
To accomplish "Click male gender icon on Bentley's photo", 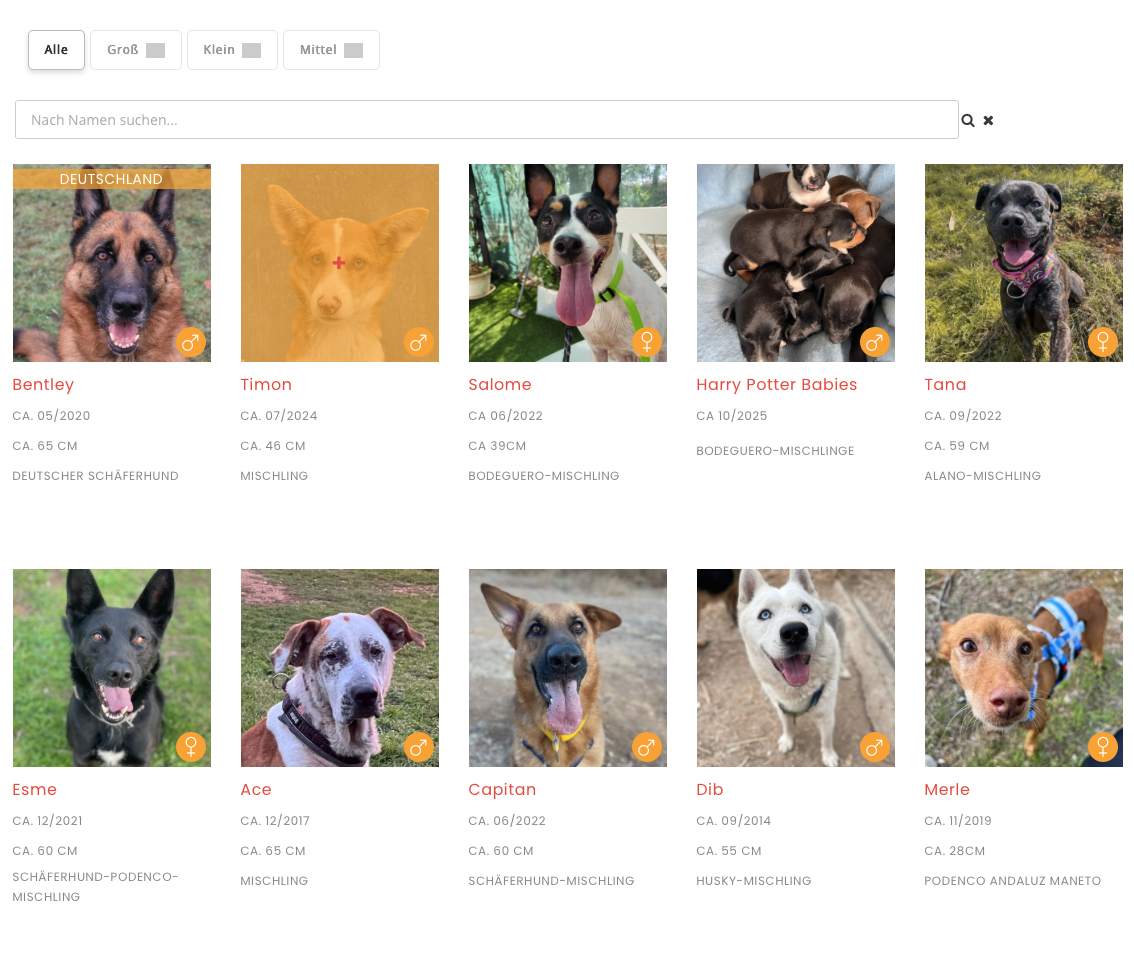I will pyautogui.click(x=190, y=343).
